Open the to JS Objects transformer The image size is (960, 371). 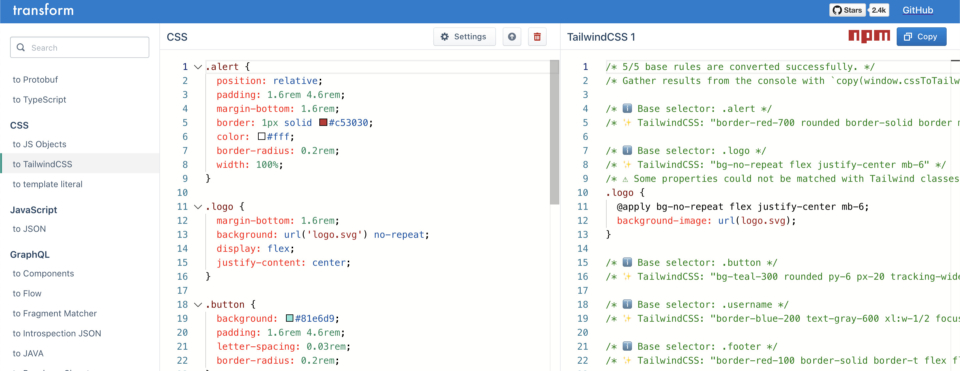39,144
